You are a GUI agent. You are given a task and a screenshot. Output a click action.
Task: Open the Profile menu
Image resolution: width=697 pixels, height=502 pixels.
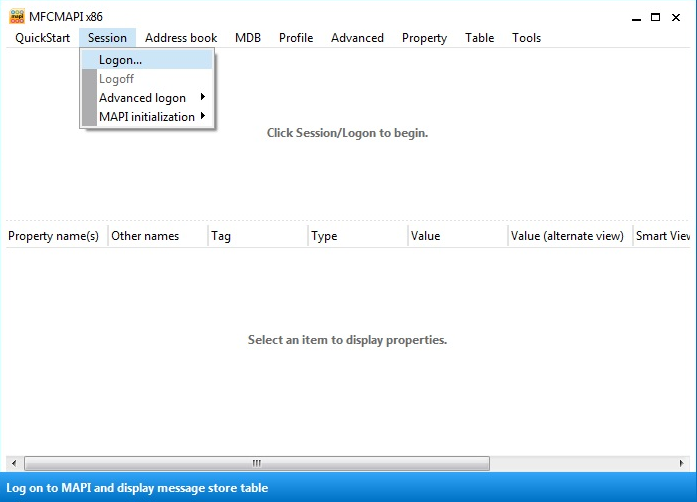pos(296,38)
